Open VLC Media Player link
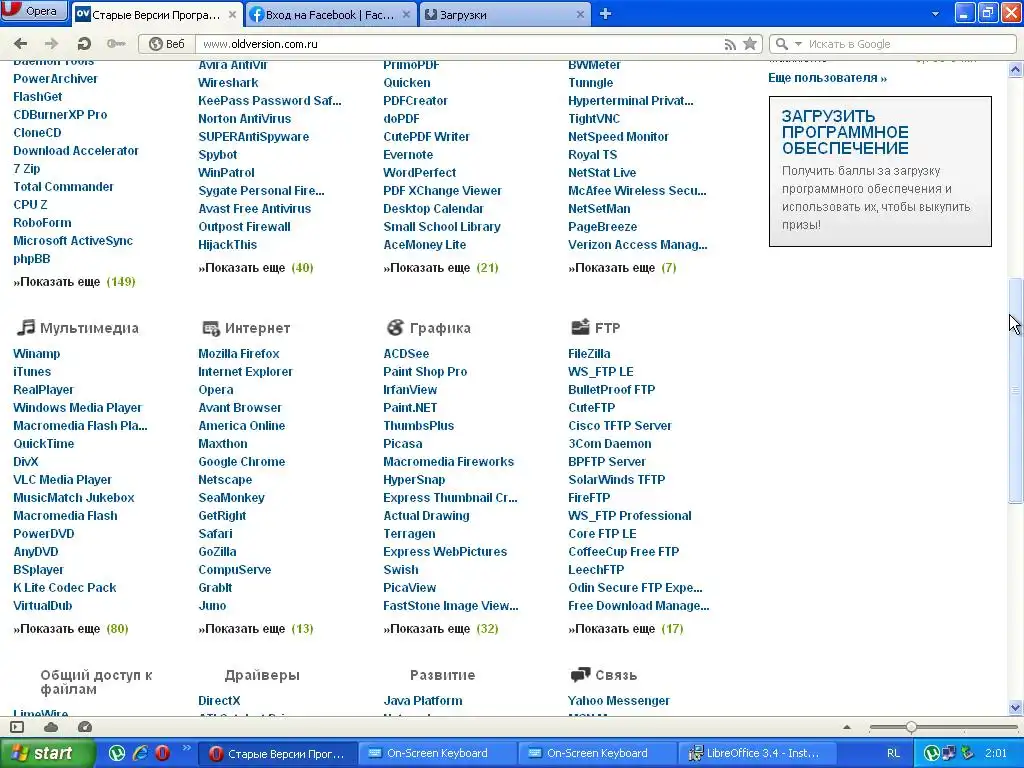The height and width of the screenshot is (768, 1024). [x=62, y=479]
